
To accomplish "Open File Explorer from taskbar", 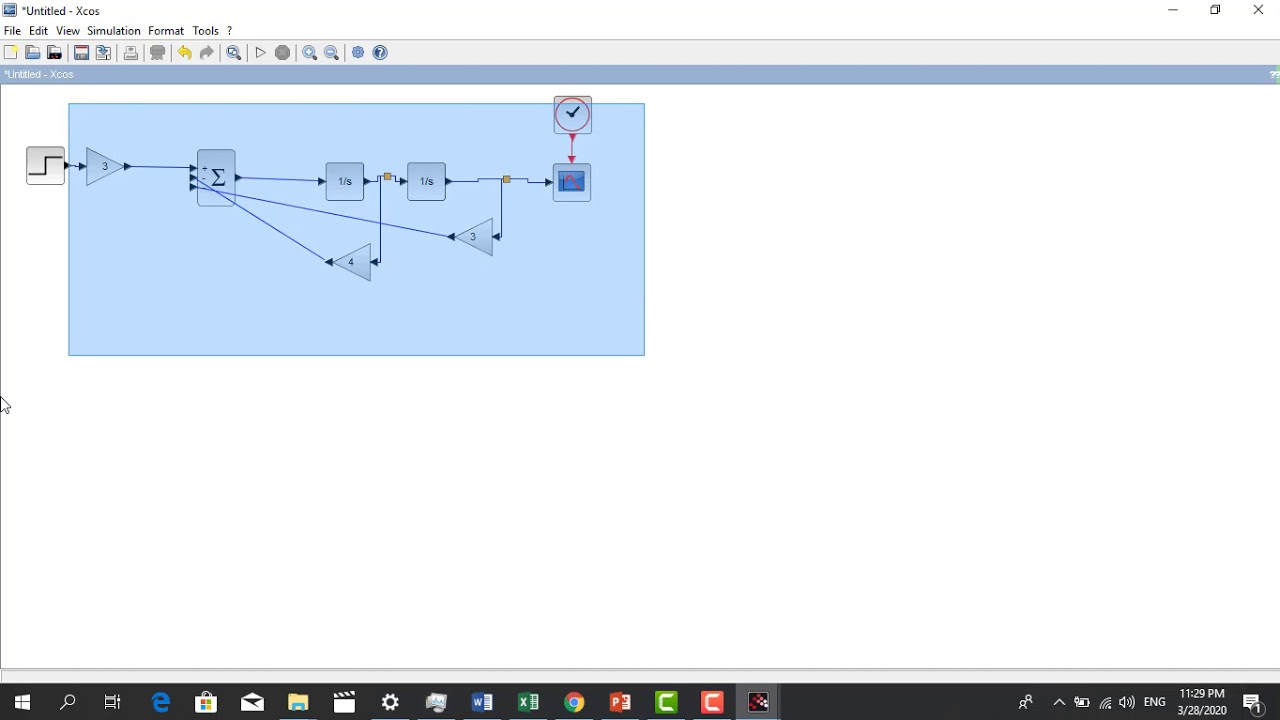I will point(298,703).
